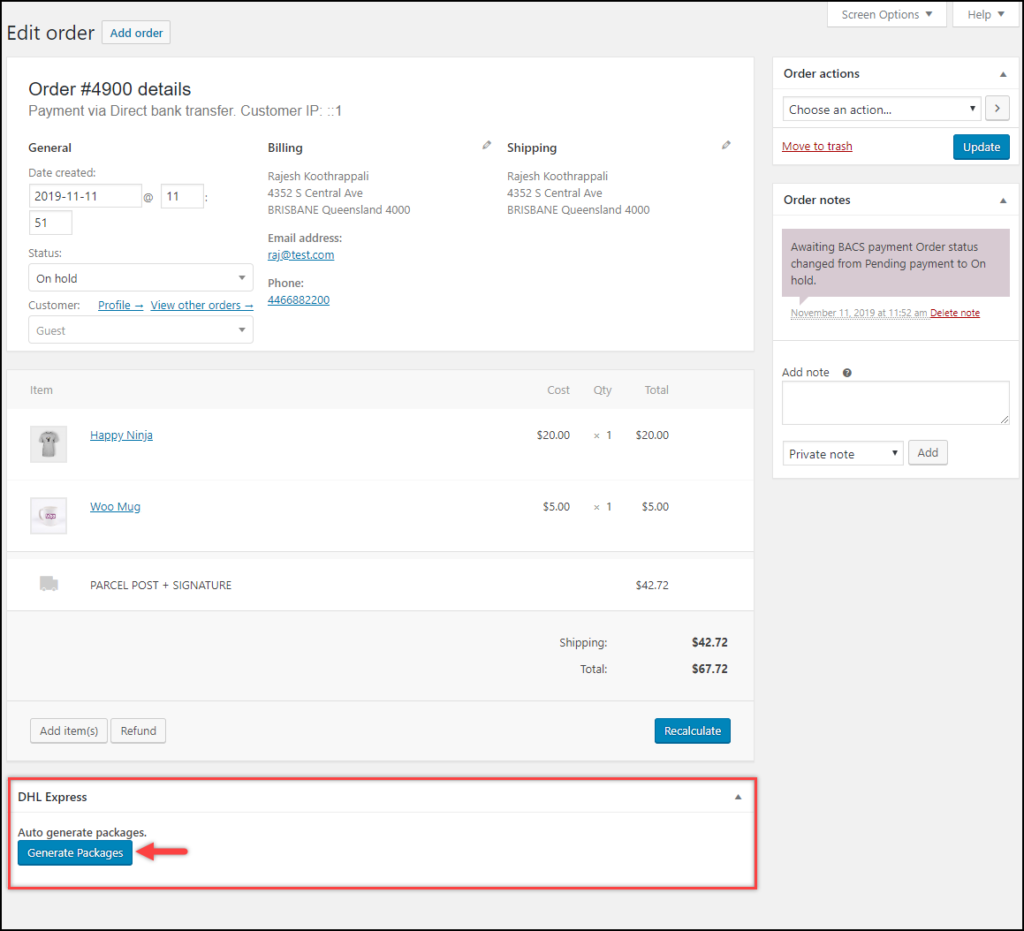Open the Private note type dropdown

click(x=843, y=453)
